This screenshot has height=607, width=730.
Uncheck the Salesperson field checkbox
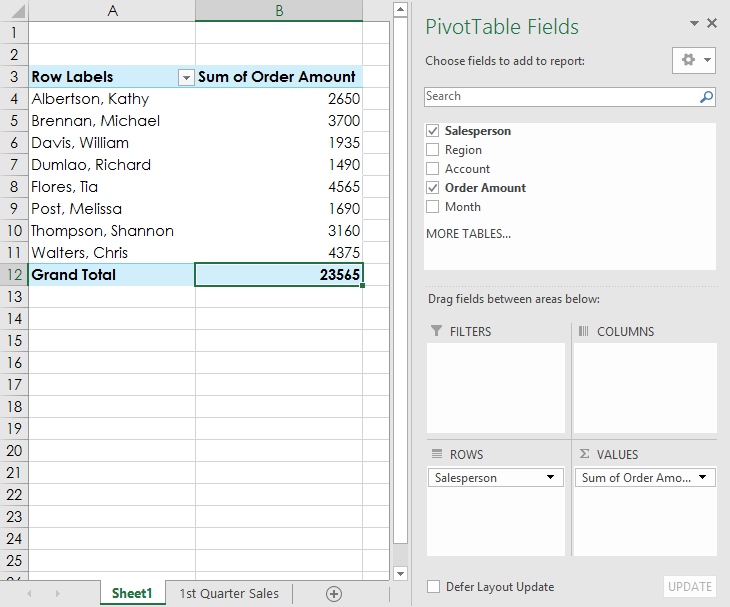tap(433, 131)
